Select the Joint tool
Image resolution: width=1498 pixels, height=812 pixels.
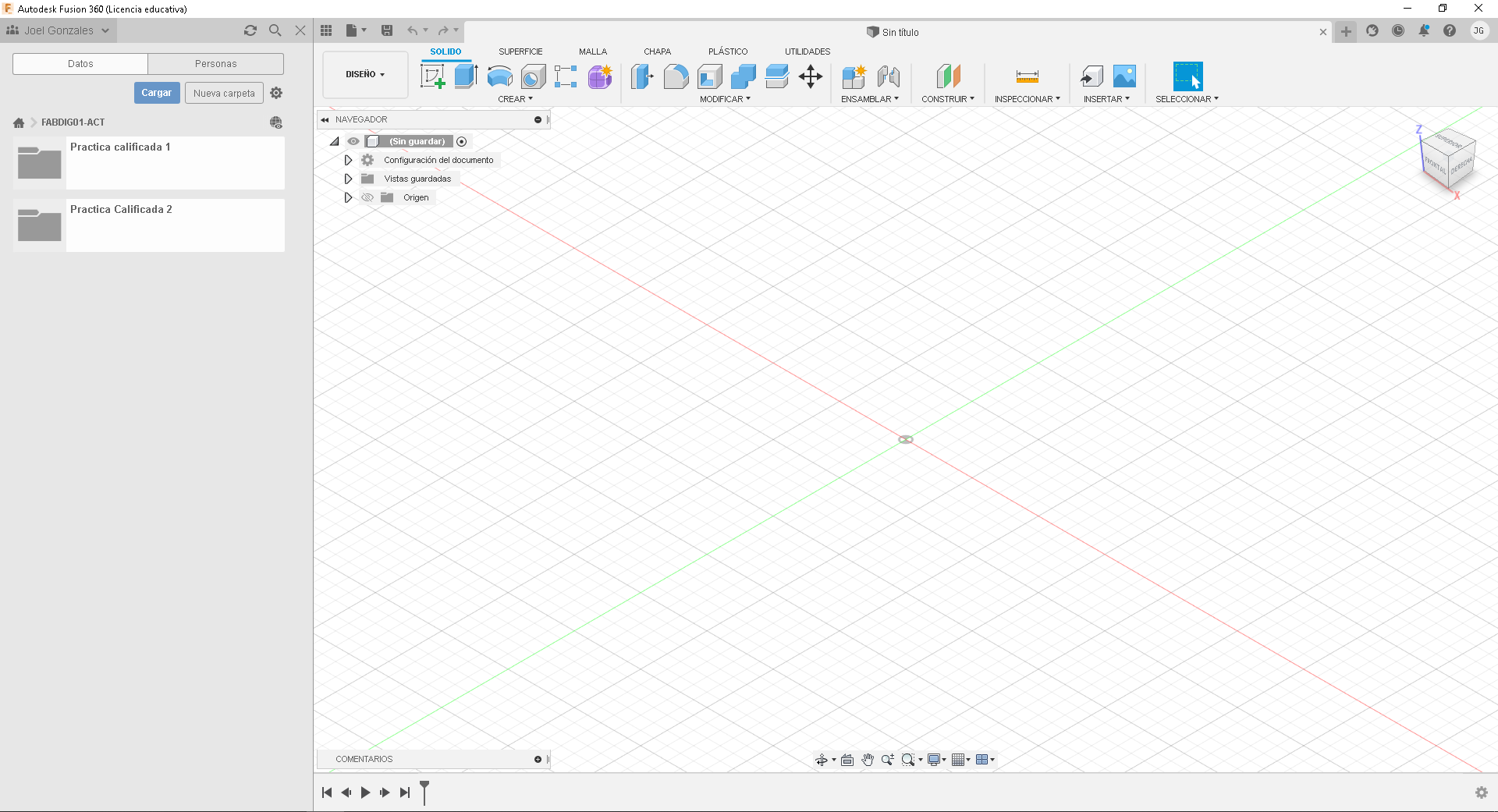[x=888, y=76]
